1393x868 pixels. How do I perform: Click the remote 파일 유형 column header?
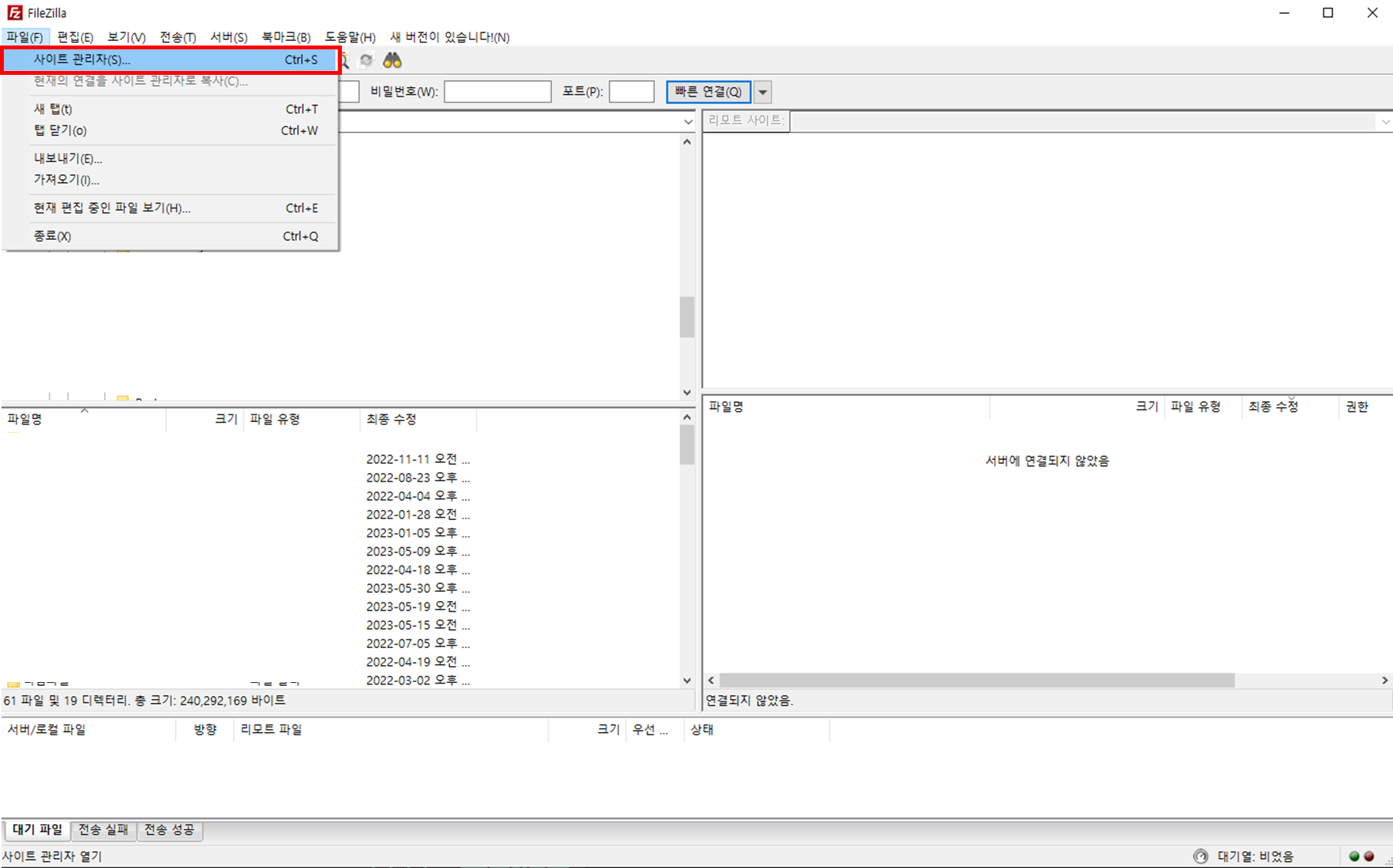coord(1202,407)
